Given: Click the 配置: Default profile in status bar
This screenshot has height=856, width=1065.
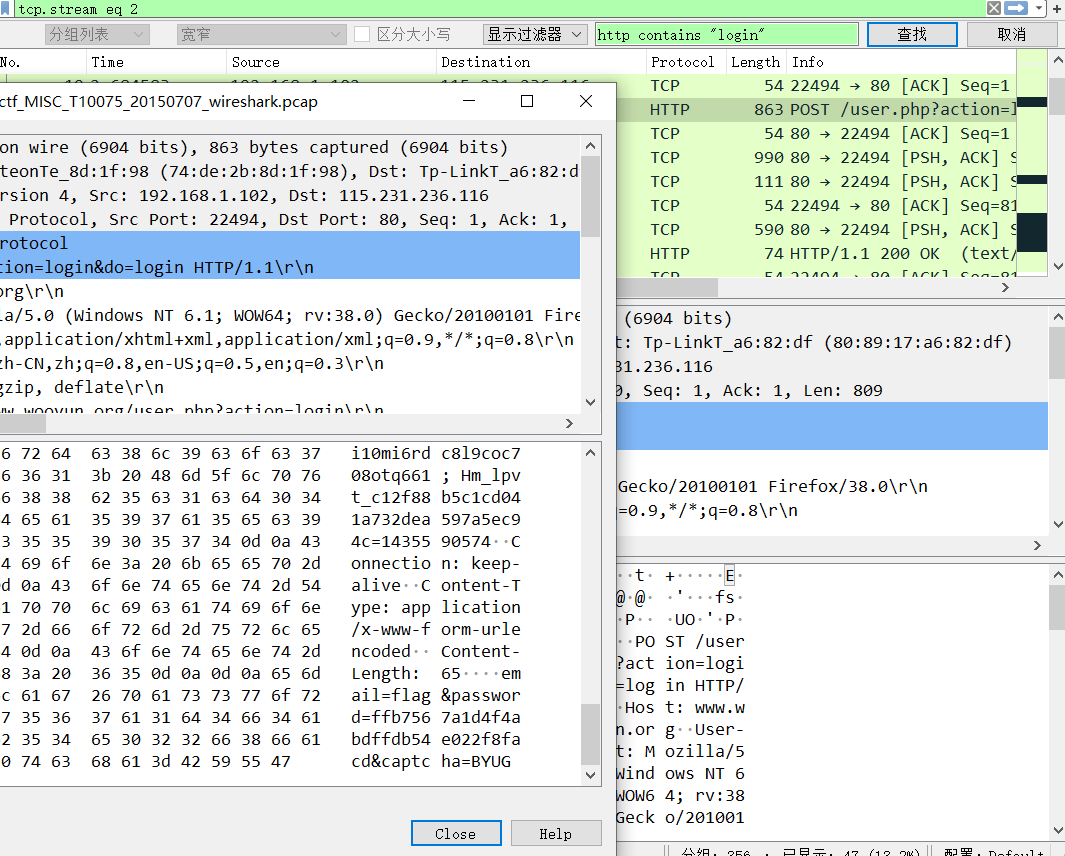Looking at the screenshot, I should tap(995, 853).
